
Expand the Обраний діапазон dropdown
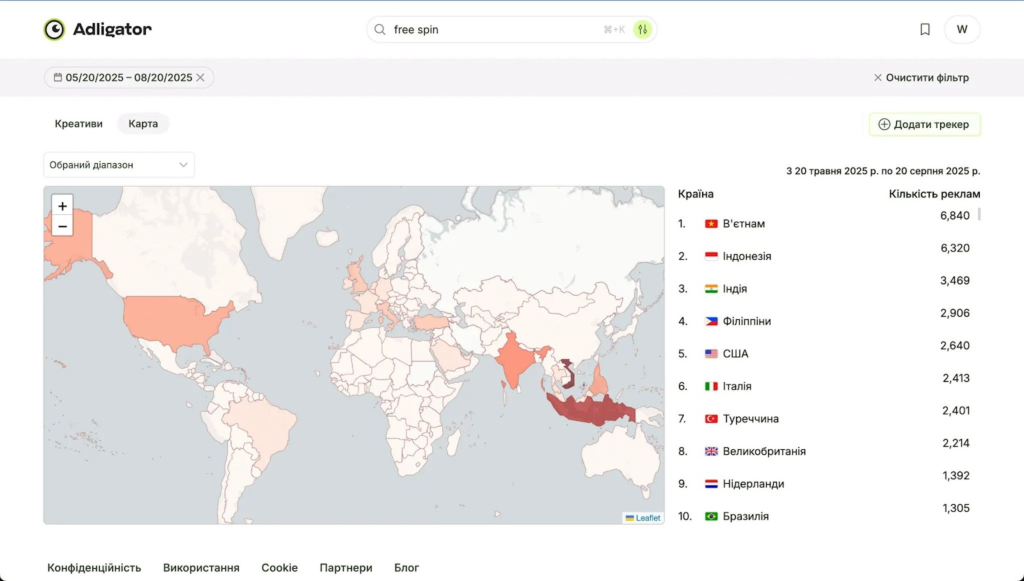(119, 165)
